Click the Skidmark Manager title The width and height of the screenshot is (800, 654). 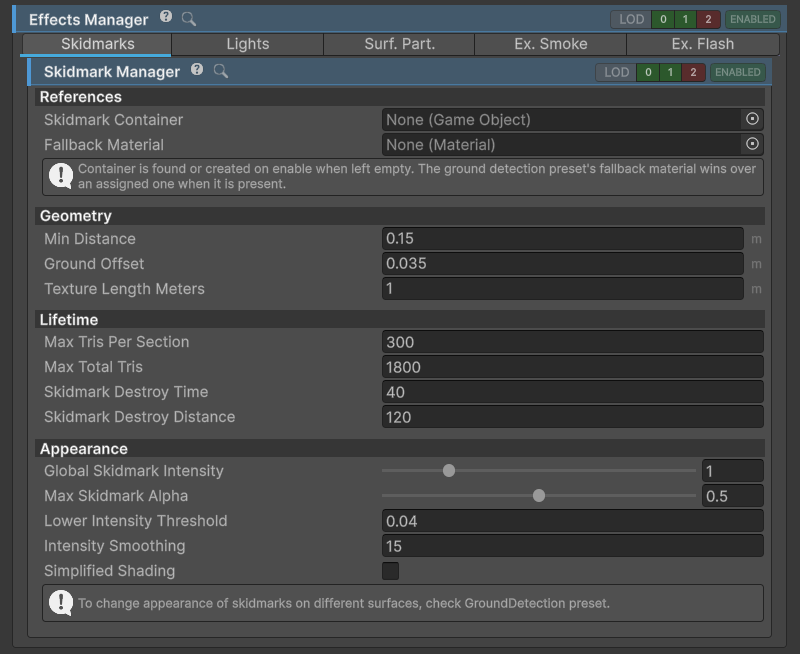pyautogui.click(x=112, y=72)
